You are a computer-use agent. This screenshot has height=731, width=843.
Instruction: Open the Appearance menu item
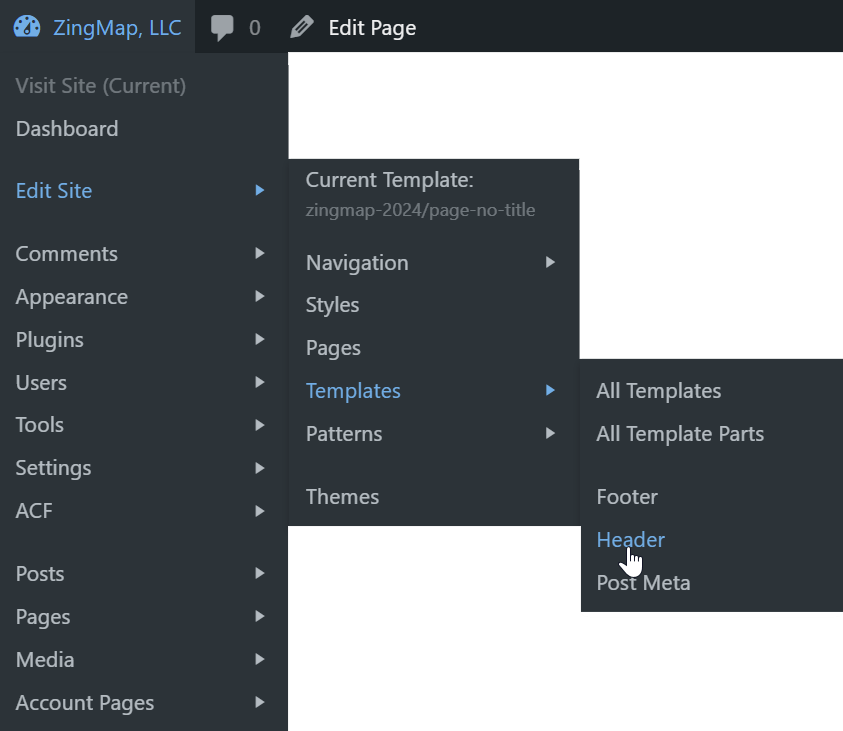tap(72, 297)
